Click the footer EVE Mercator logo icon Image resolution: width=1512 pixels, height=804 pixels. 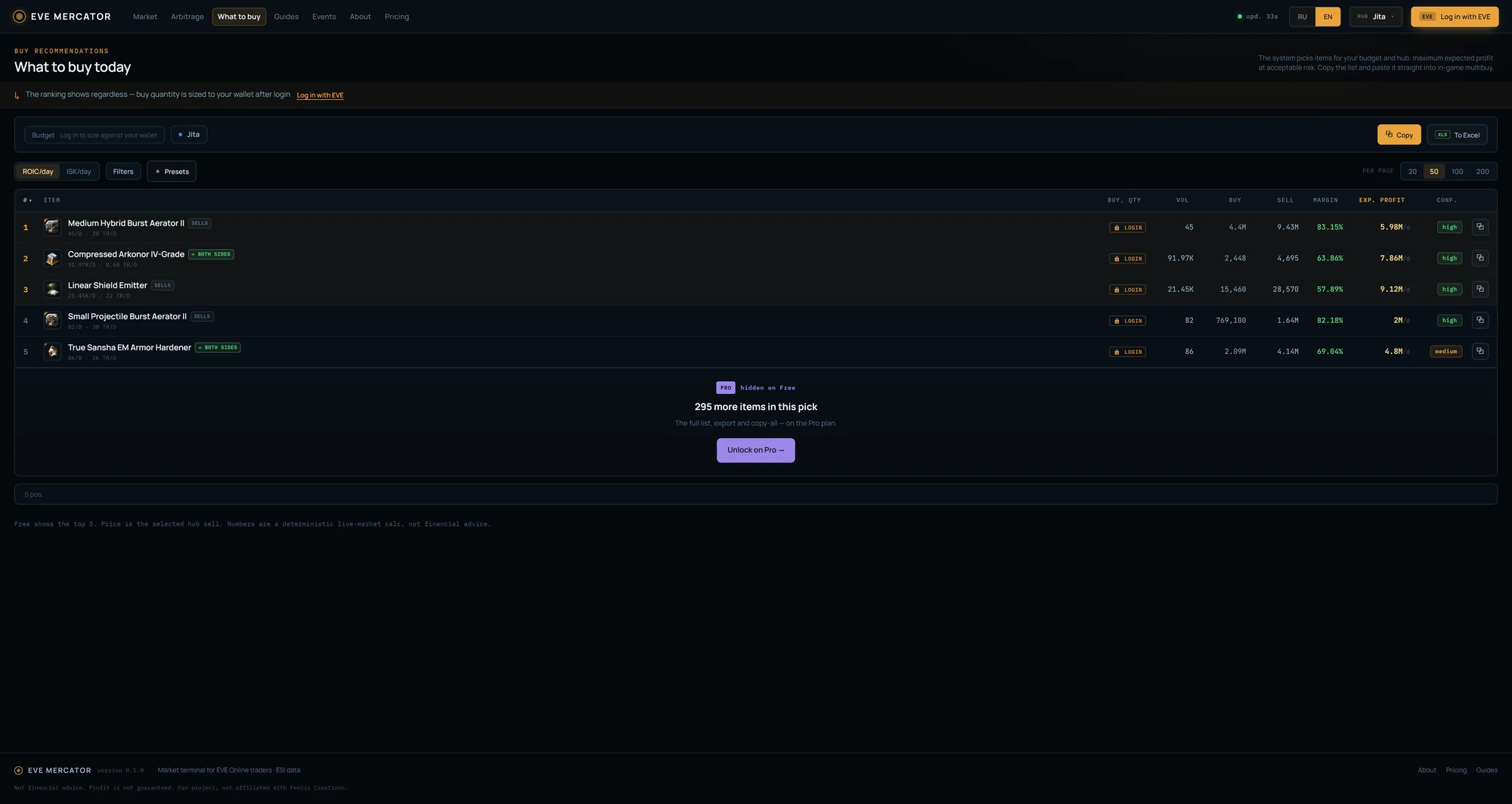pyautogui.click(x=18, y=771)
